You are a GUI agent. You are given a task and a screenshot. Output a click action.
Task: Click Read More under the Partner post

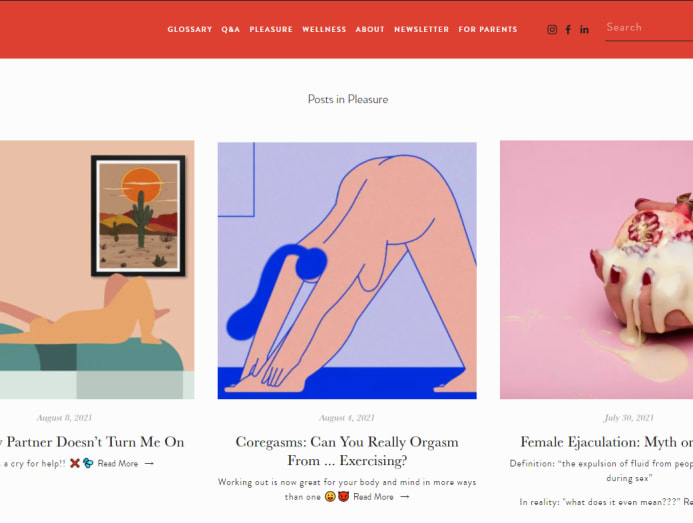tap(118, 464)
